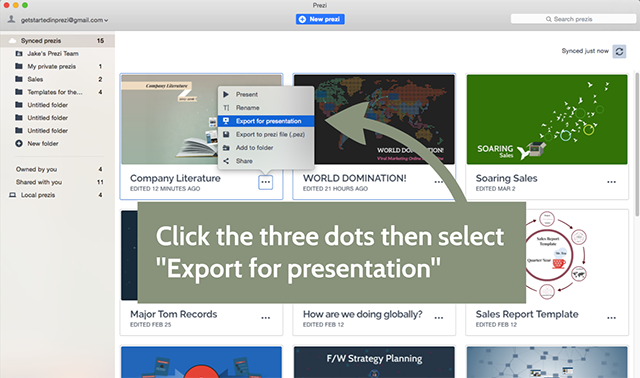
Task: Click the user account avatar icon
Action: point(11,19)
